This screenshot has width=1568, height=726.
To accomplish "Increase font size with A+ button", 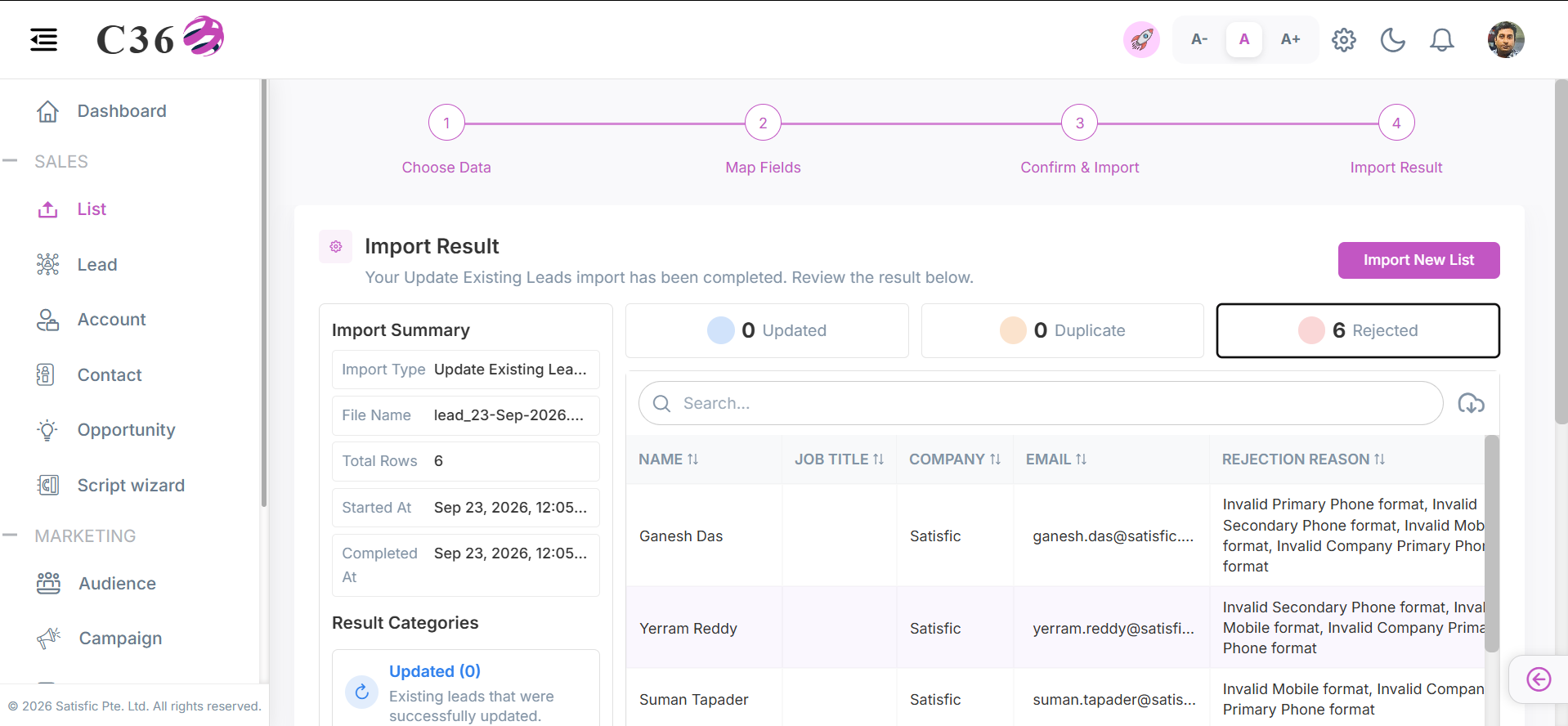I will tap(1290, 39).
